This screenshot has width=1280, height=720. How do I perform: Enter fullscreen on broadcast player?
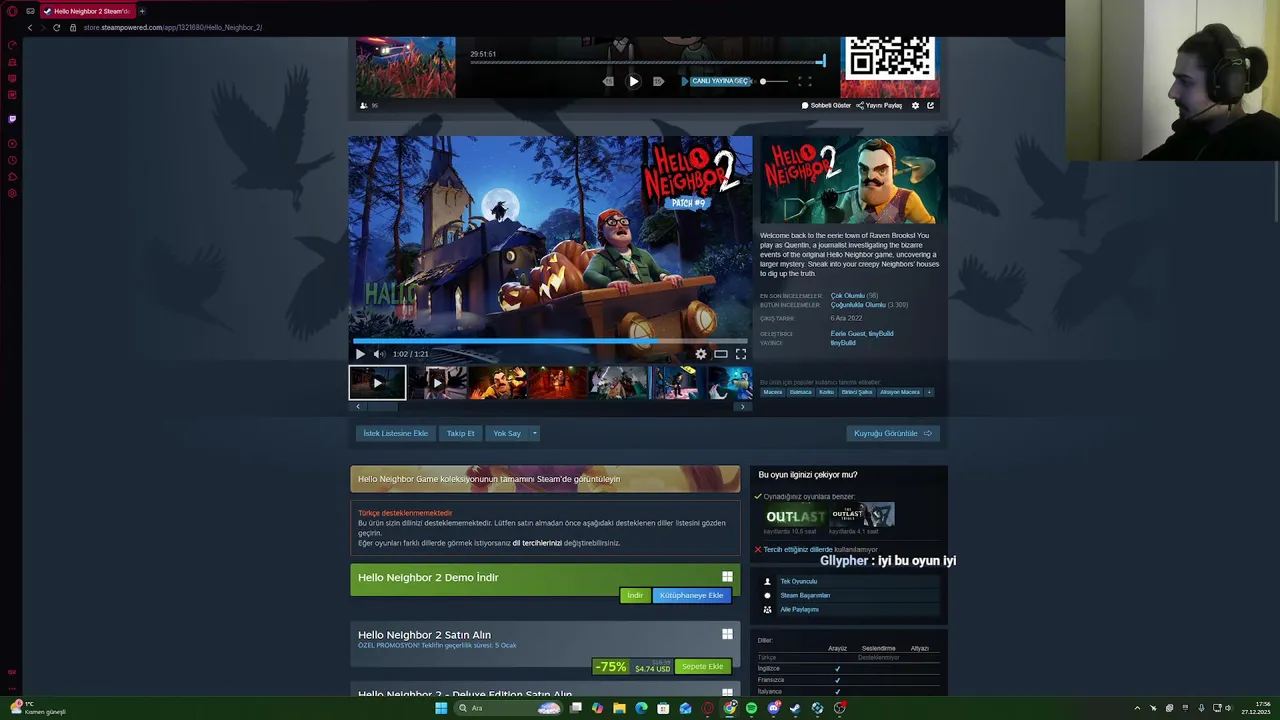point(805,81)
